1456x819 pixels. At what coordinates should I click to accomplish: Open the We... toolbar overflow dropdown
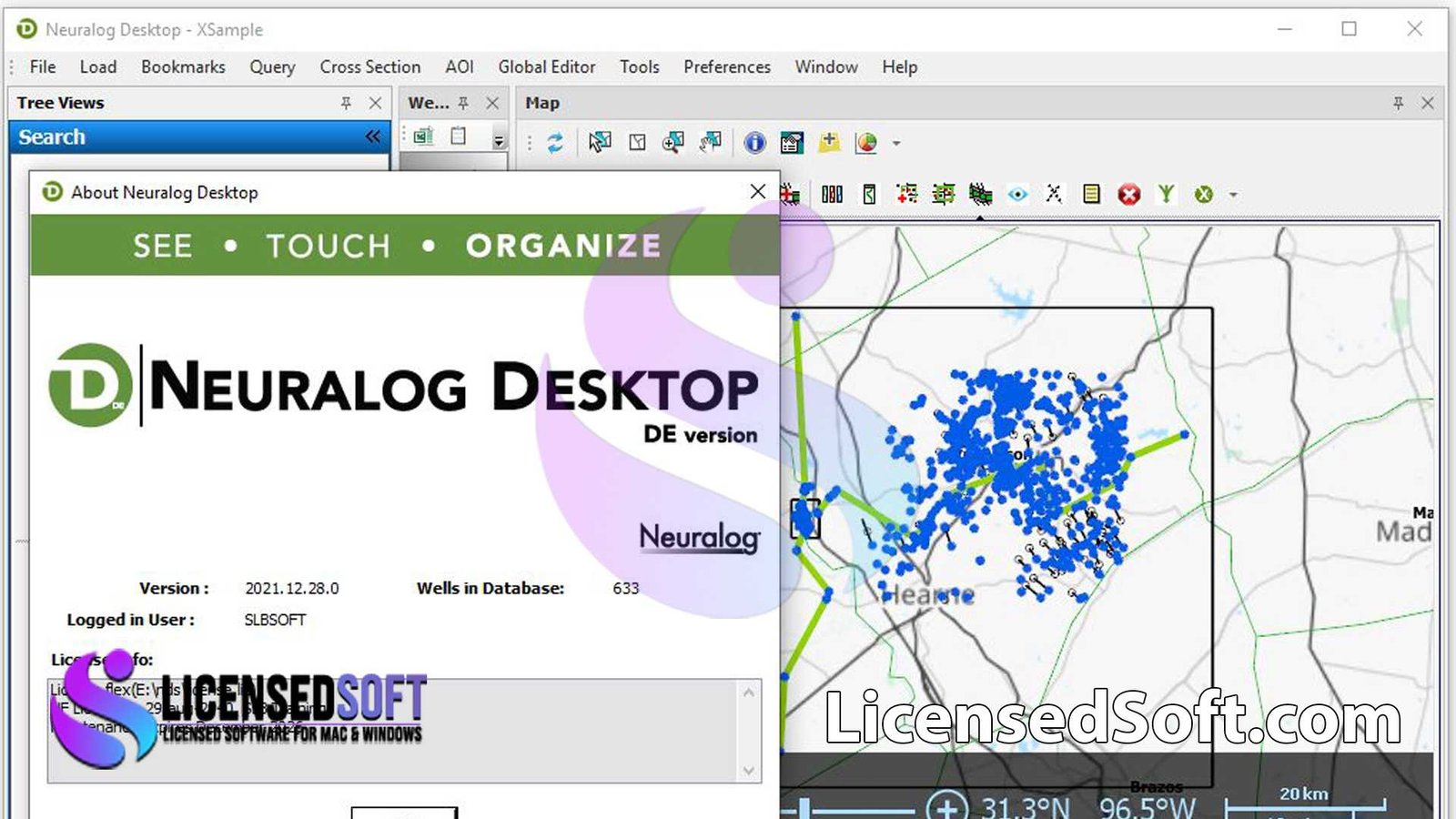click(x=499, y=141)
